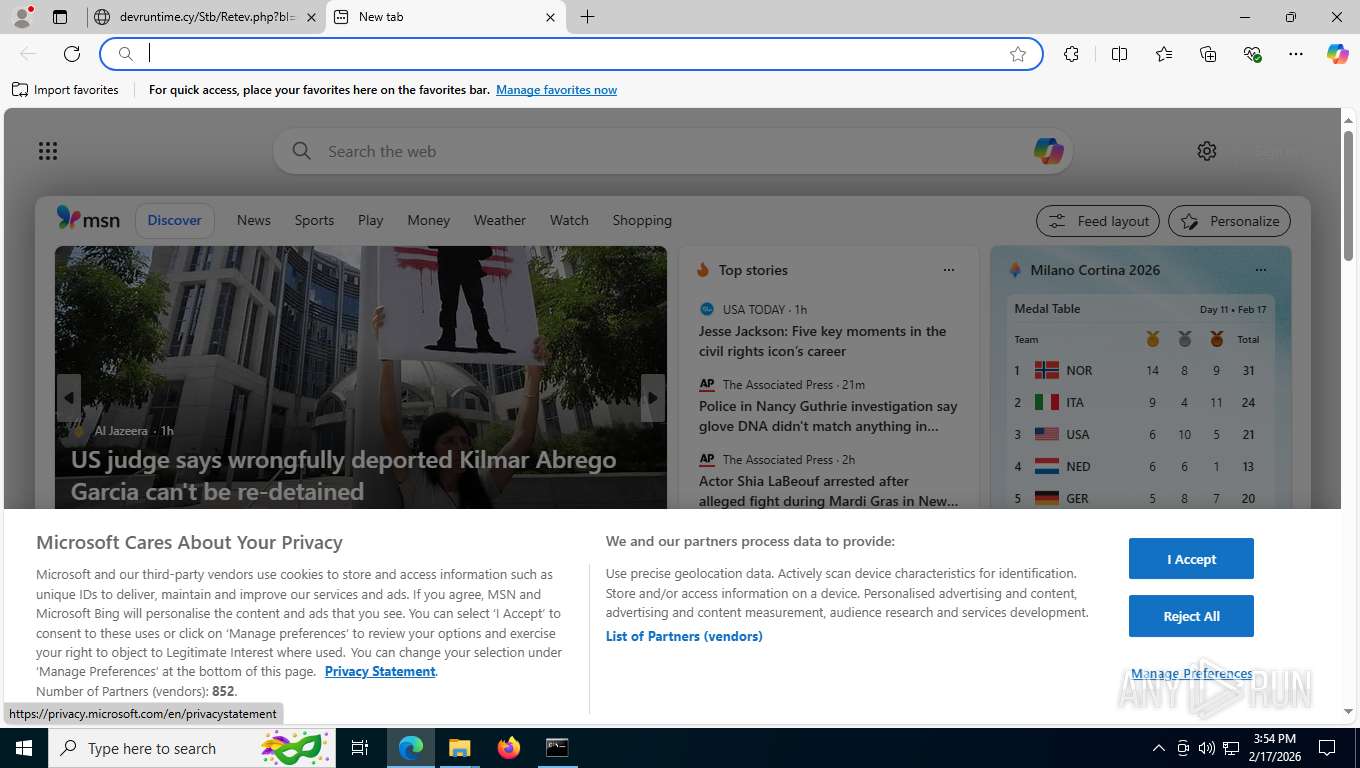1360x768 pixels.
Task: Open Windows Start menu
Action: pos(24,748)
